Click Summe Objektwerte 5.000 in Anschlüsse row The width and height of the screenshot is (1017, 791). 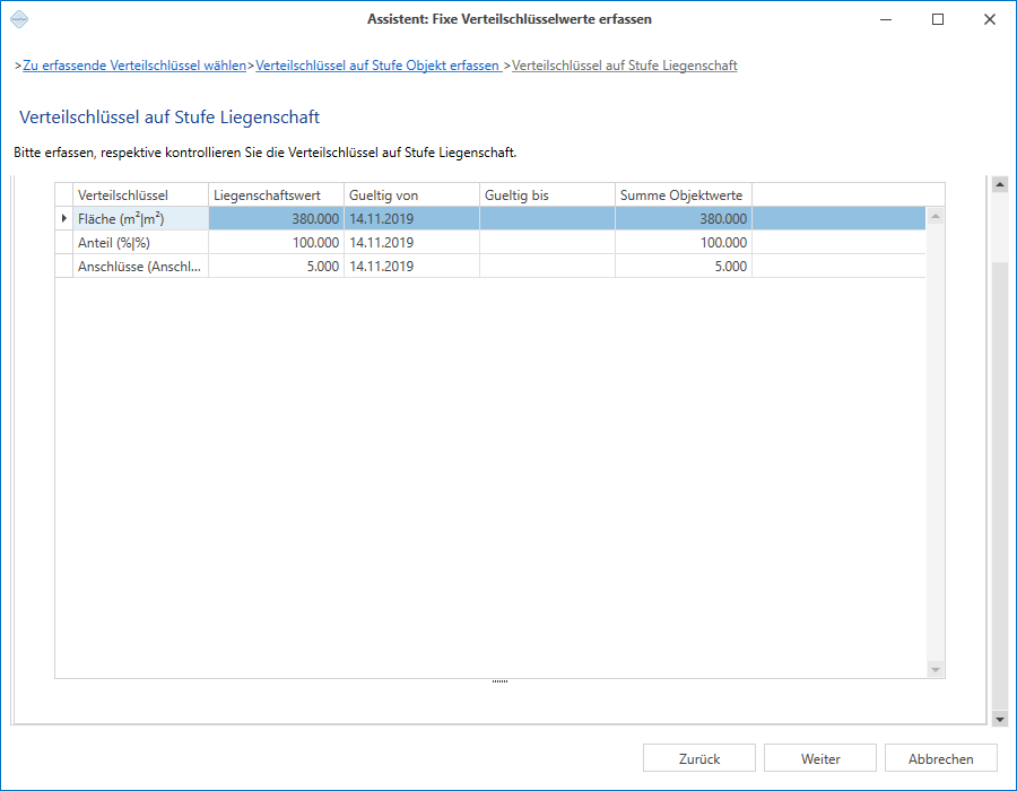coord(684,266)
